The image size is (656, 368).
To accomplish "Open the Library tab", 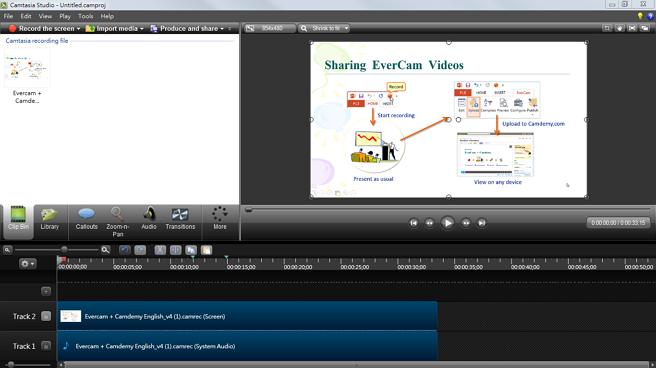I will point(49,219).
